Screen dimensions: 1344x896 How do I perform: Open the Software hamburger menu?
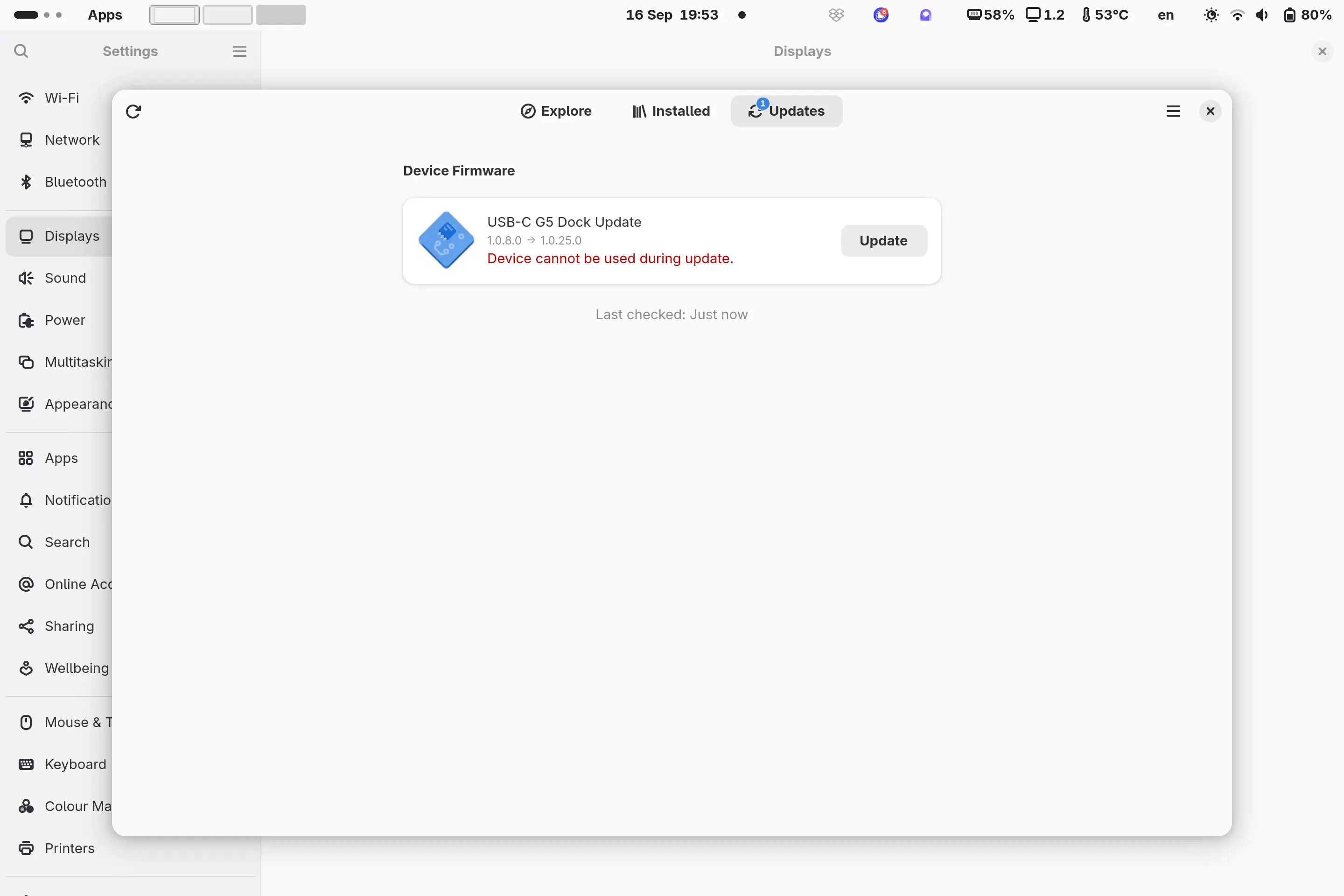coord(1173,111)
